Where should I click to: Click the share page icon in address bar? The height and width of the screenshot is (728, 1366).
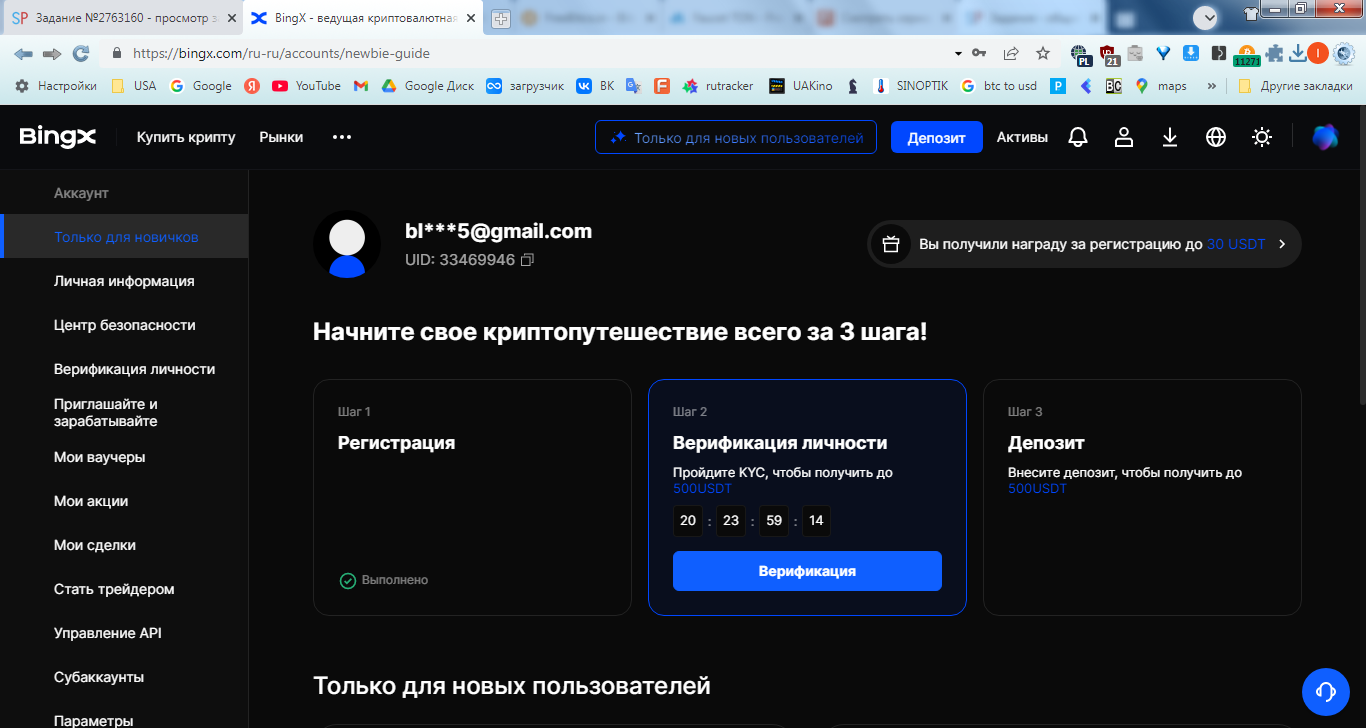1011,53
